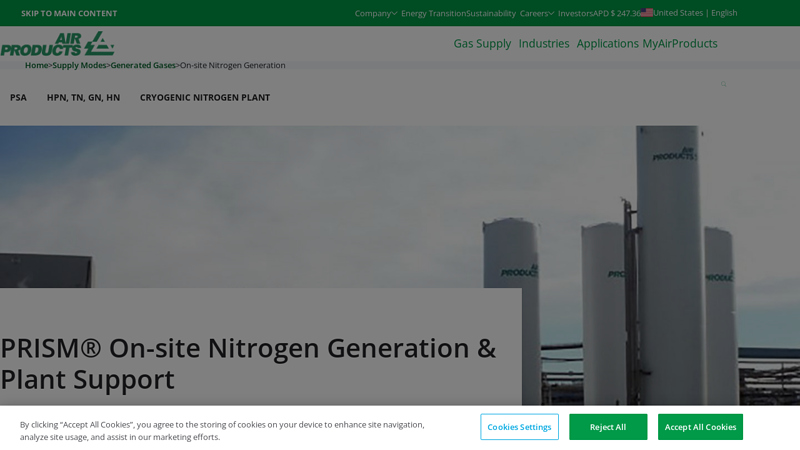Click Skip to Main Content link
The height and width of the screenshot is (450, 800).
[69, 13]
